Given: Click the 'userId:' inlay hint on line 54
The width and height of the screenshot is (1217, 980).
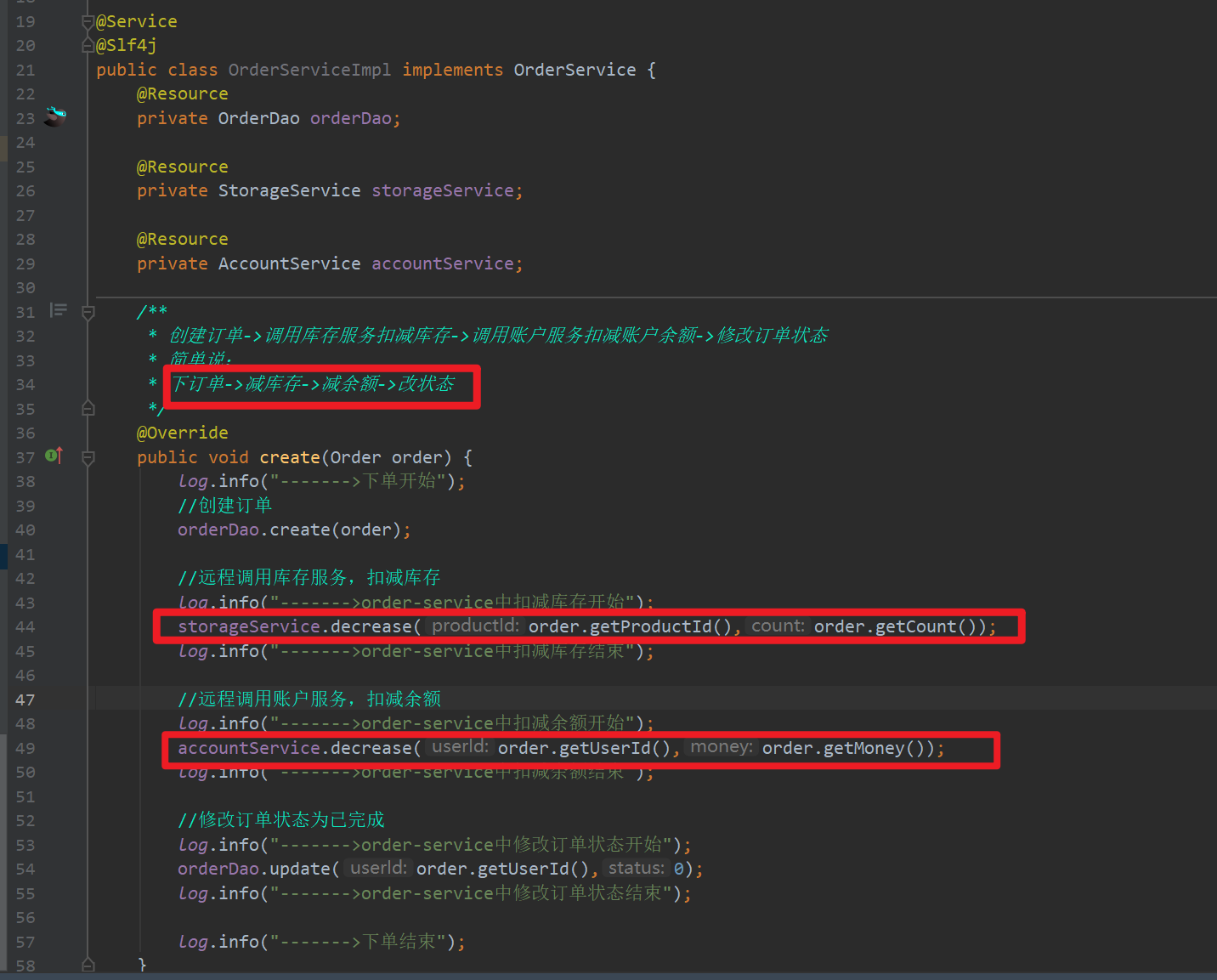Looking at the screenshot, I should (378, 869).
